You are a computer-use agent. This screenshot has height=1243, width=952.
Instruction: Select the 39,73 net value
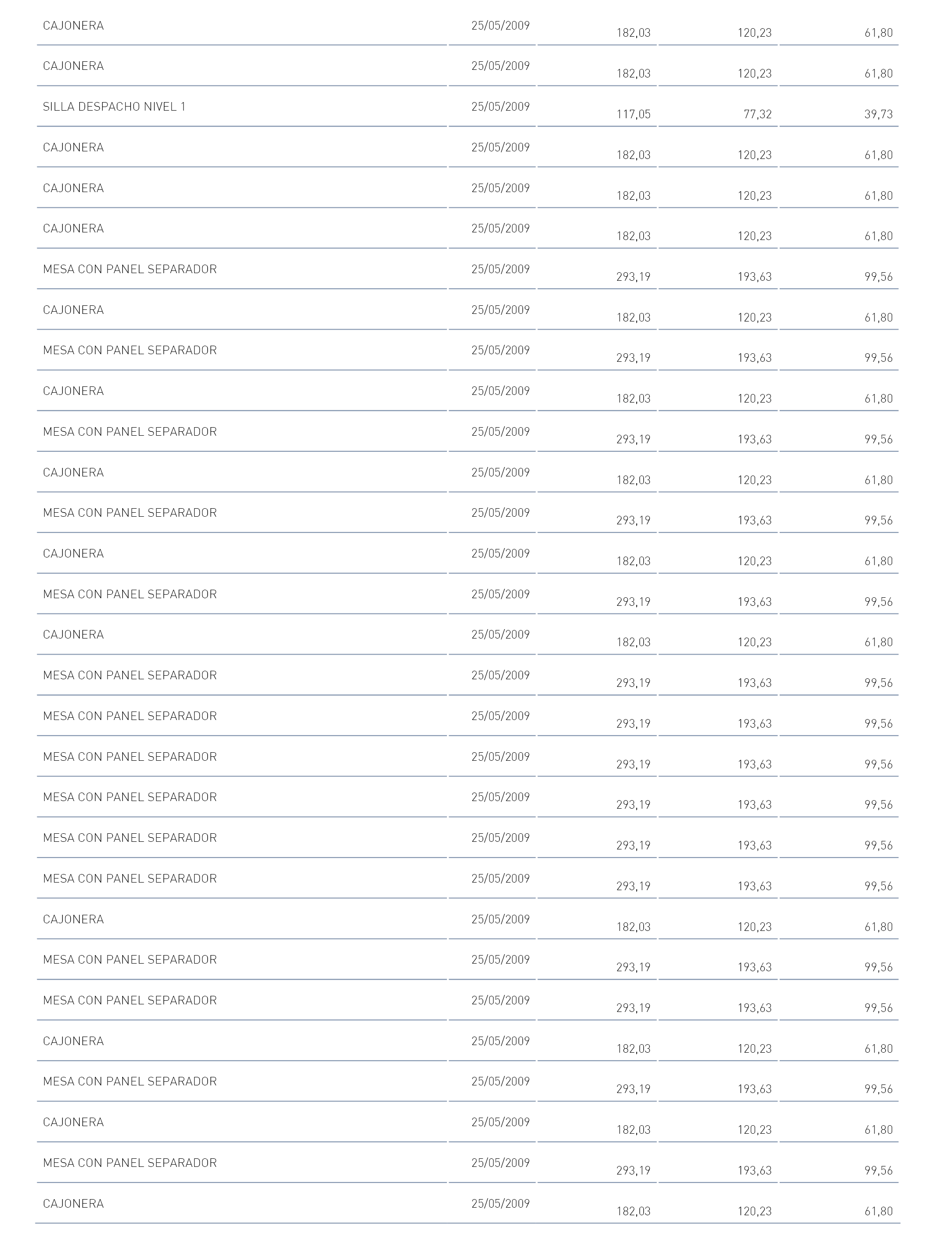[x=878, y=115]
